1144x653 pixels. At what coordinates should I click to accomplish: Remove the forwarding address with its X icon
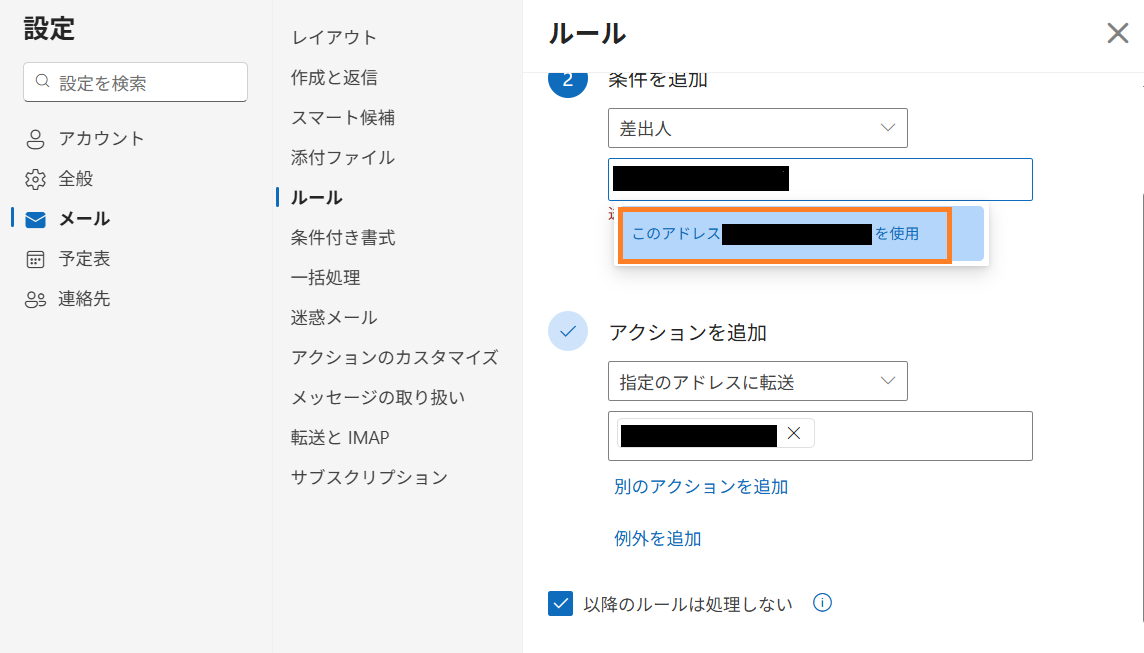[x=795, y=432]
